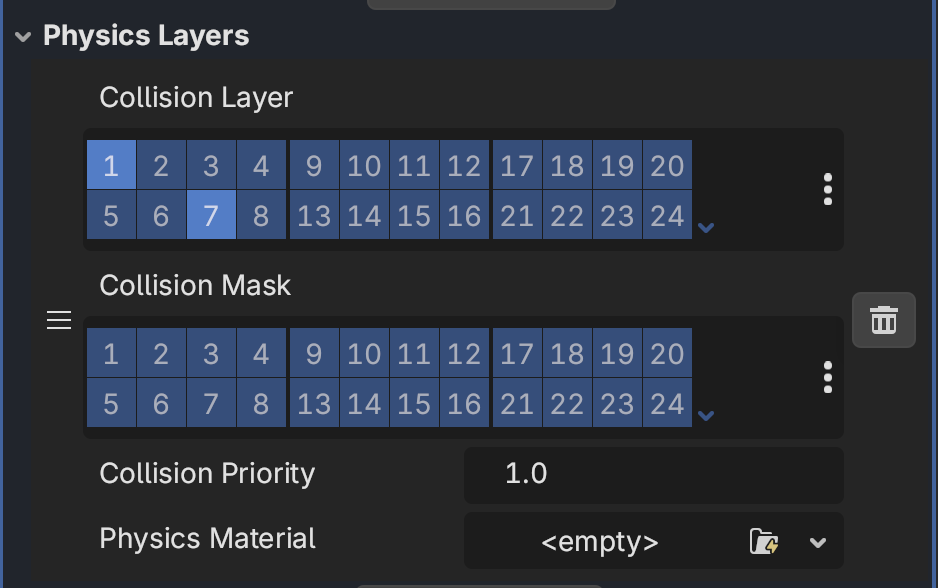
Task: Click the Physics Material empty slot
Action: tap(600, 541)
